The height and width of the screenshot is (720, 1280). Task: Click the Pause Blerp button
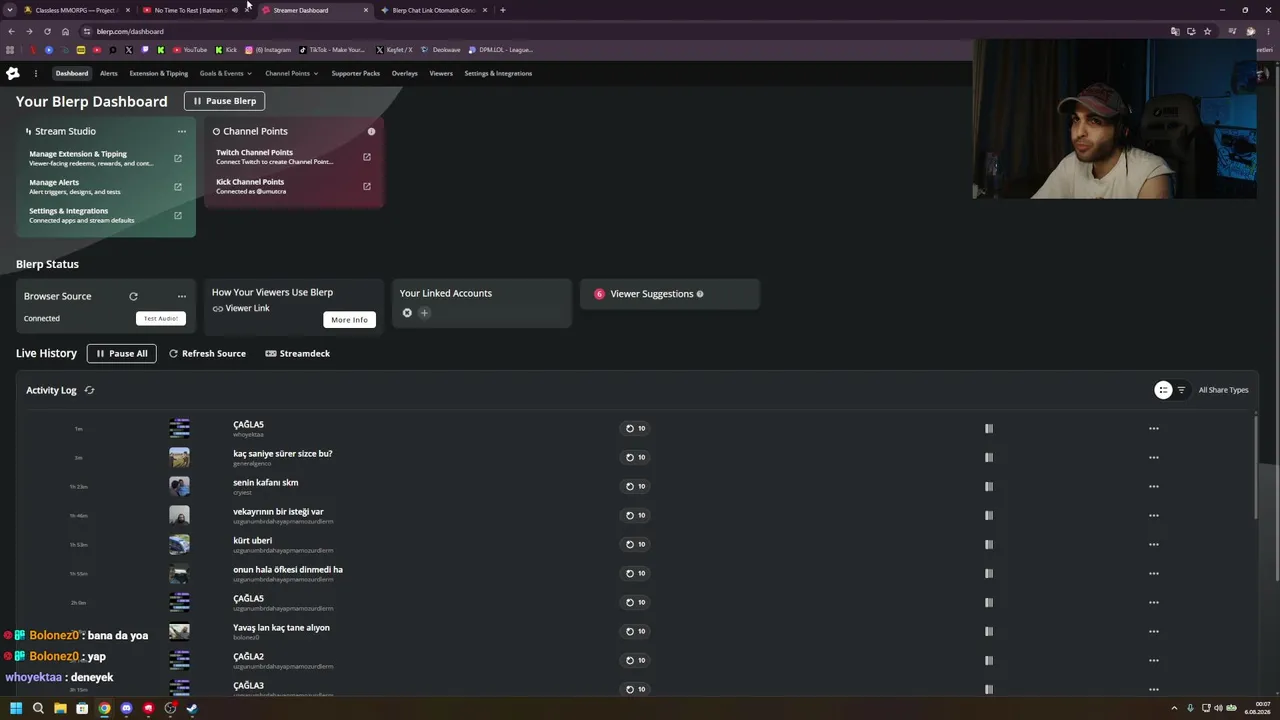tap(224, 101)
